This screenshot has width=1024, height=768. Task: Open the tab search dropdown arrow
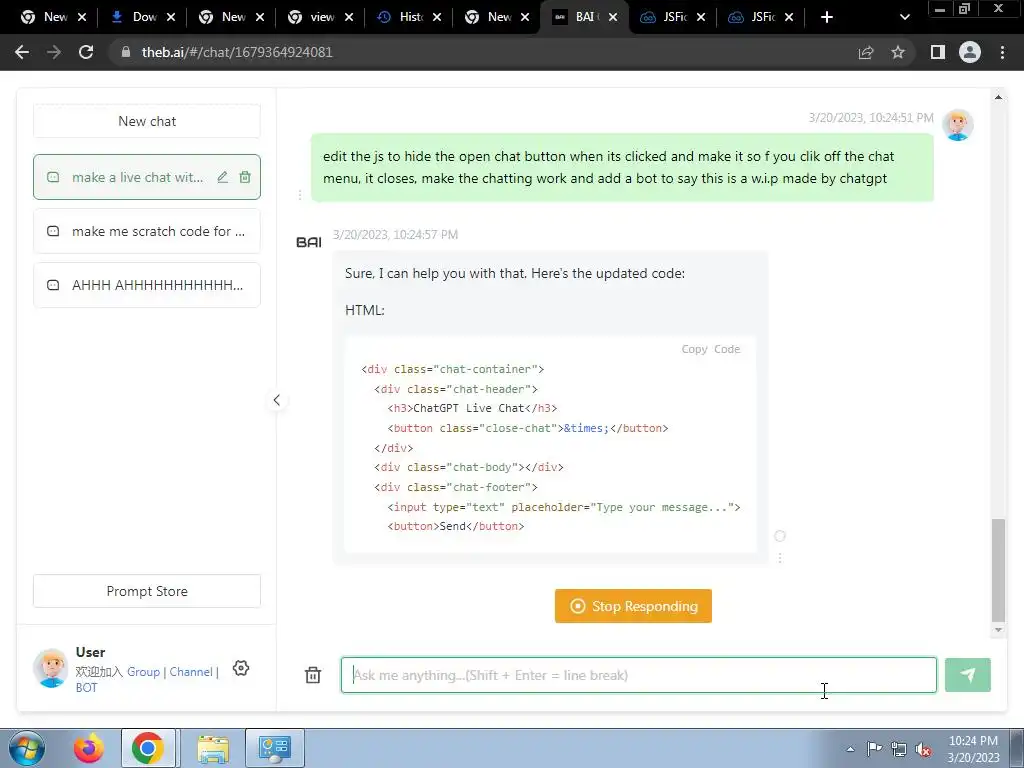[904, 17]
